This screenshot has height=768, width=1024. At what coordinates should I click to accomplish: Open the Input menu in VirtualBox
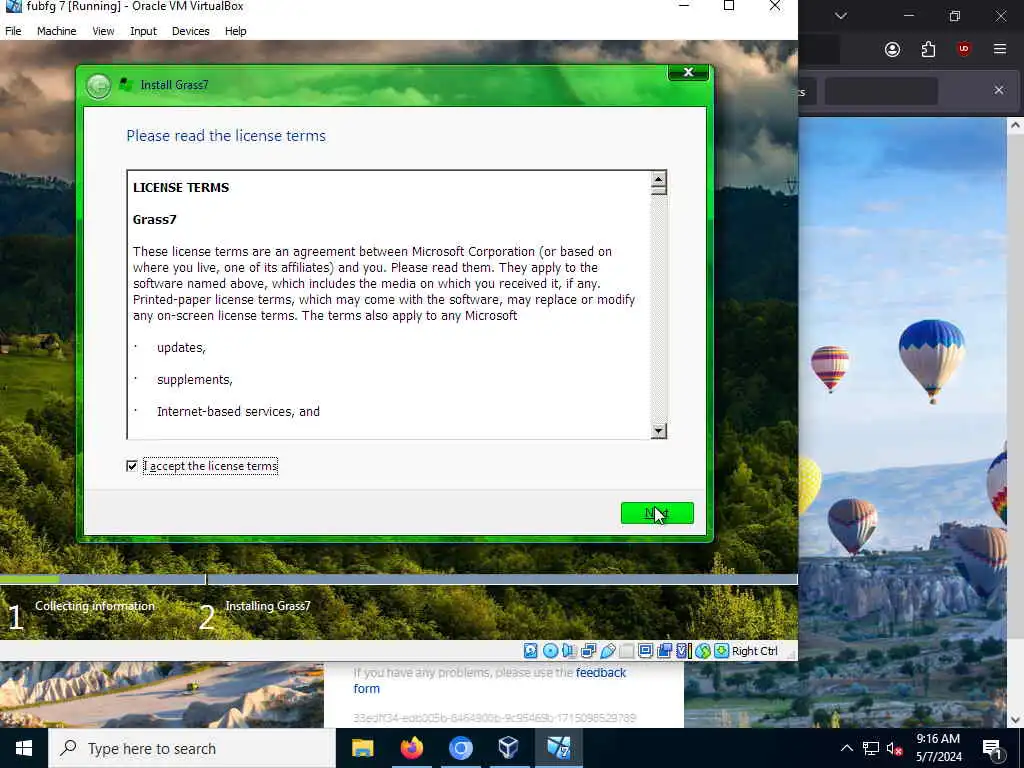pos(143,31)
